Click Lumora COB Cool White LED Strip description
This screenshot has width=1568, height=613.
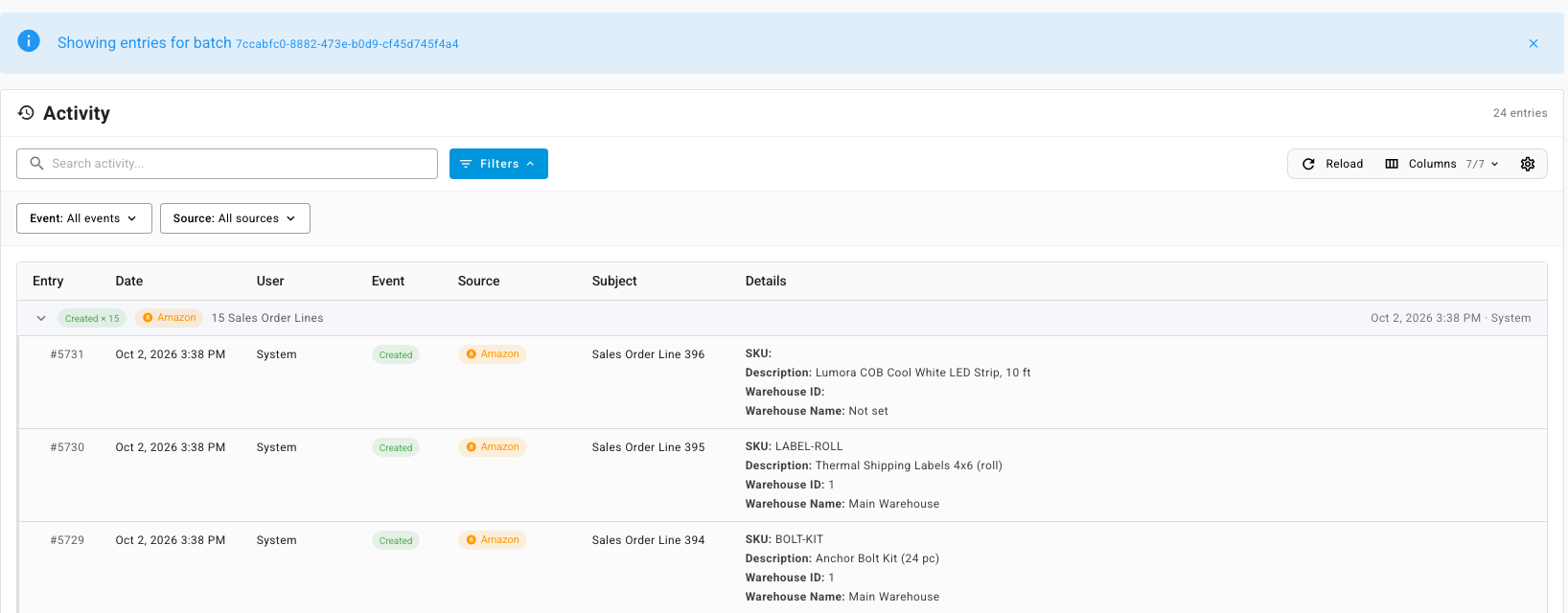(x=923, y=373)
